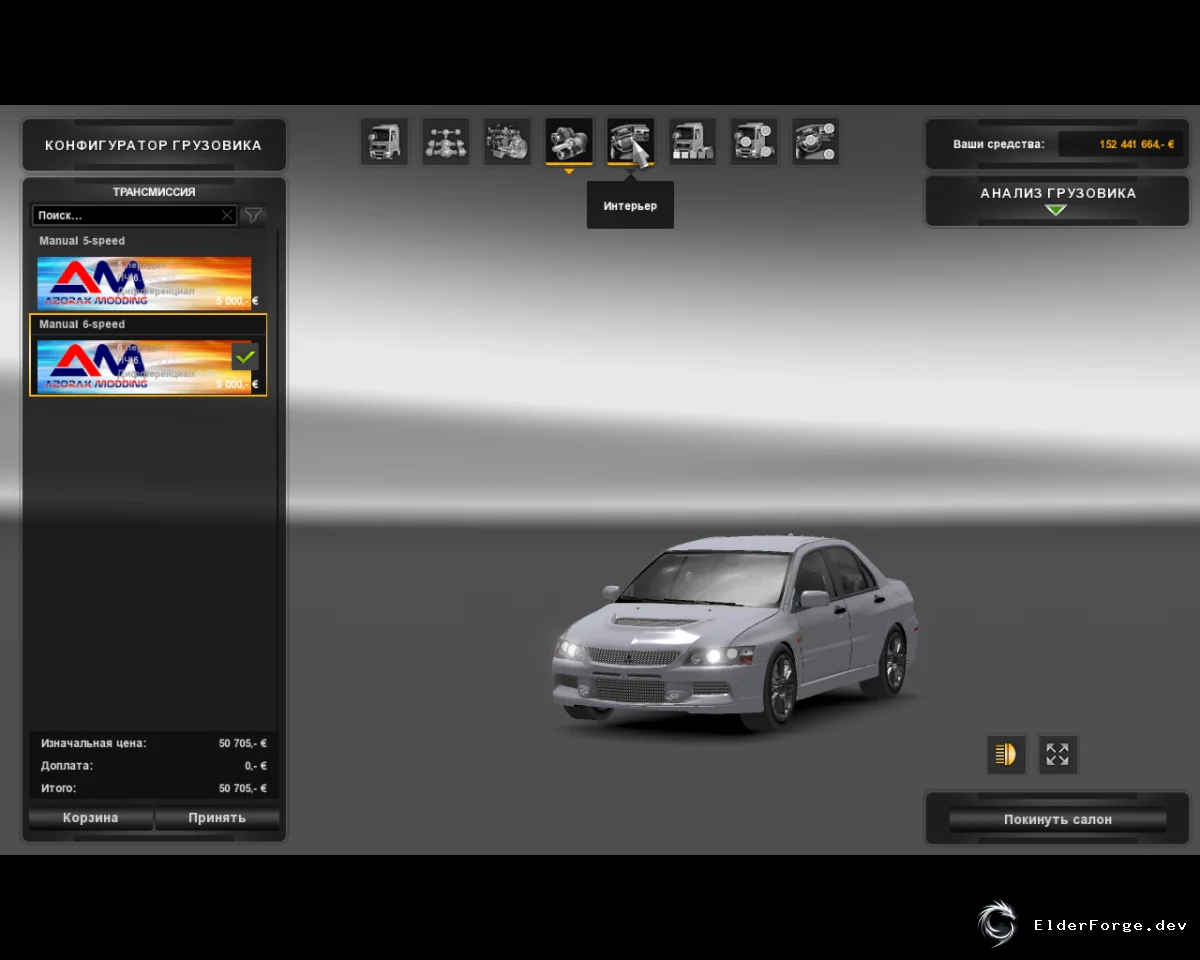Toggle the vehicle headlights button
The height and width of the screenshot is (960, 1200).
(x=1006, y=754)
